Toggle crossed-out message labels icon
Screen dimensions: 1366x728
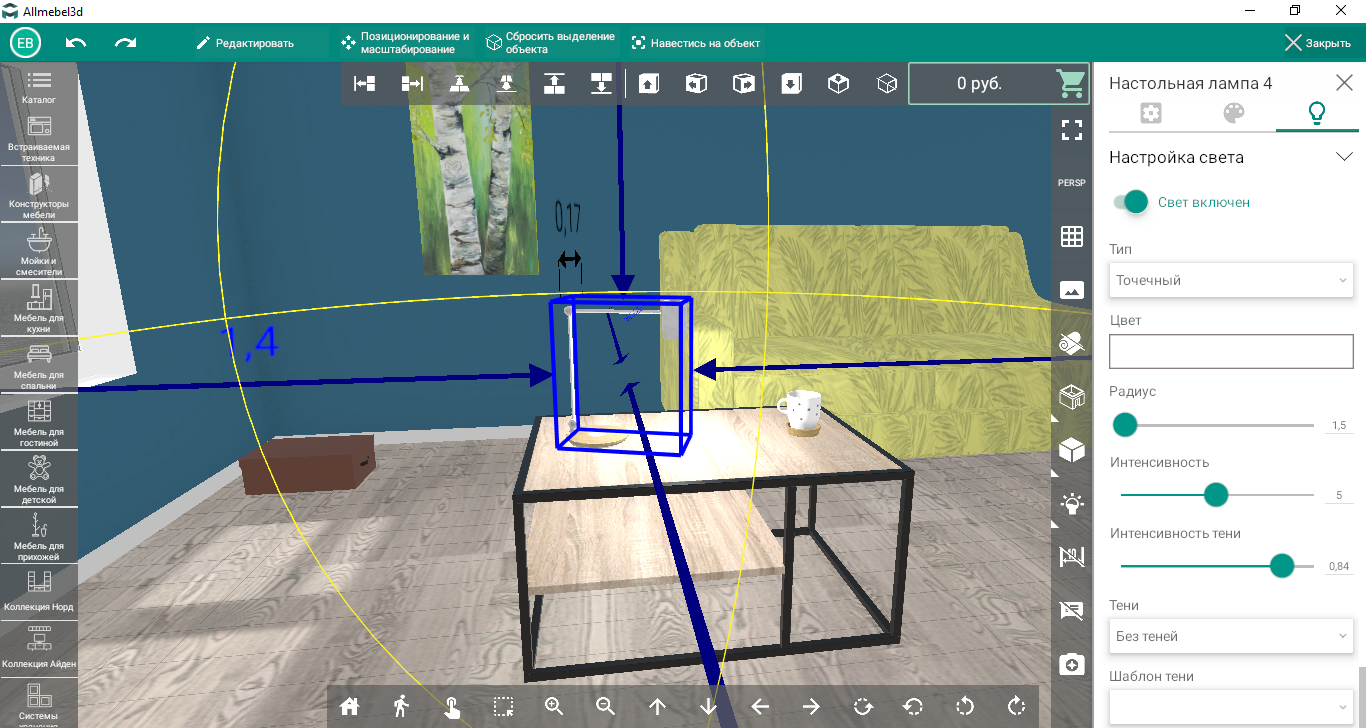click(x=1072, y=610)
